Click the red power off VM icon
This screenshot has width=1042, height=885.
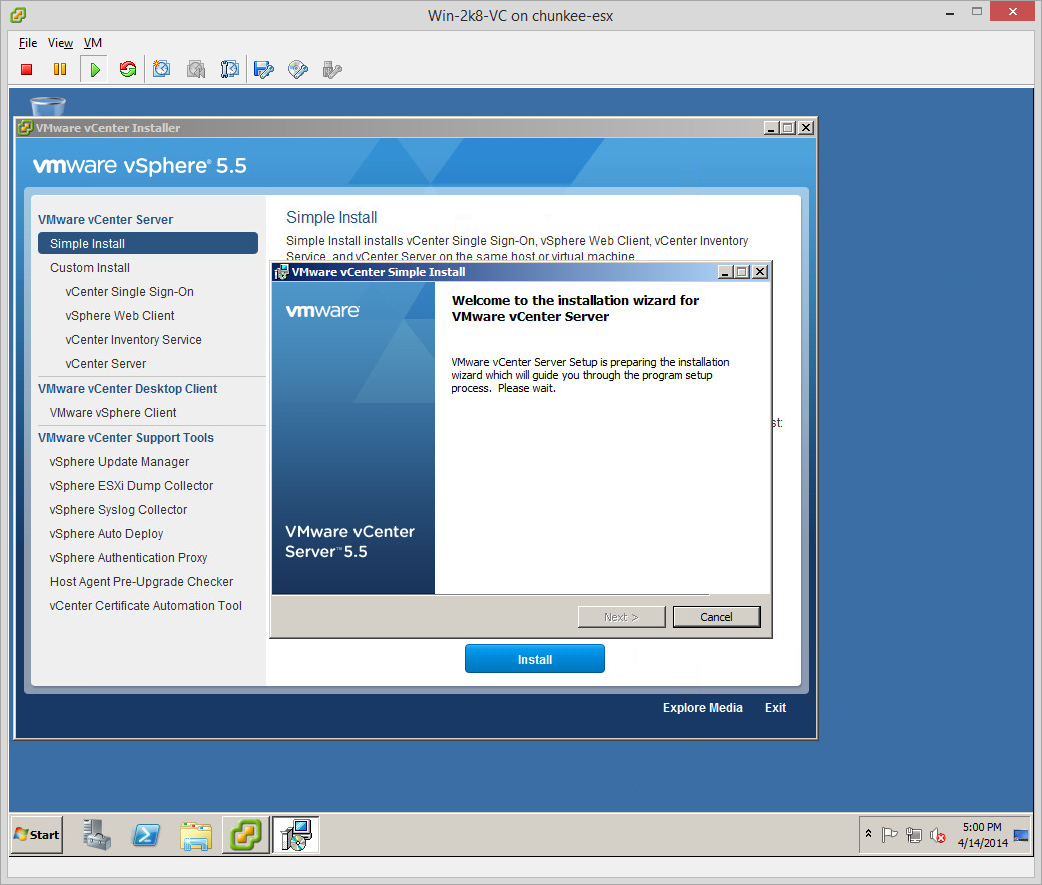coord(27,69)
